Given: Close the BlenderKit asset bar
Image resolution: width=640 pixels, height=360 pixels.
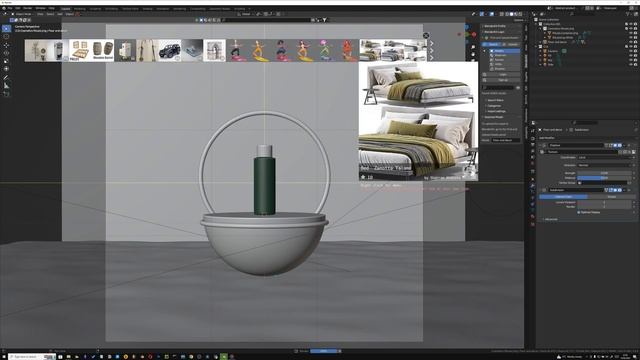Looking at the screenshot, I should [426, 36].
